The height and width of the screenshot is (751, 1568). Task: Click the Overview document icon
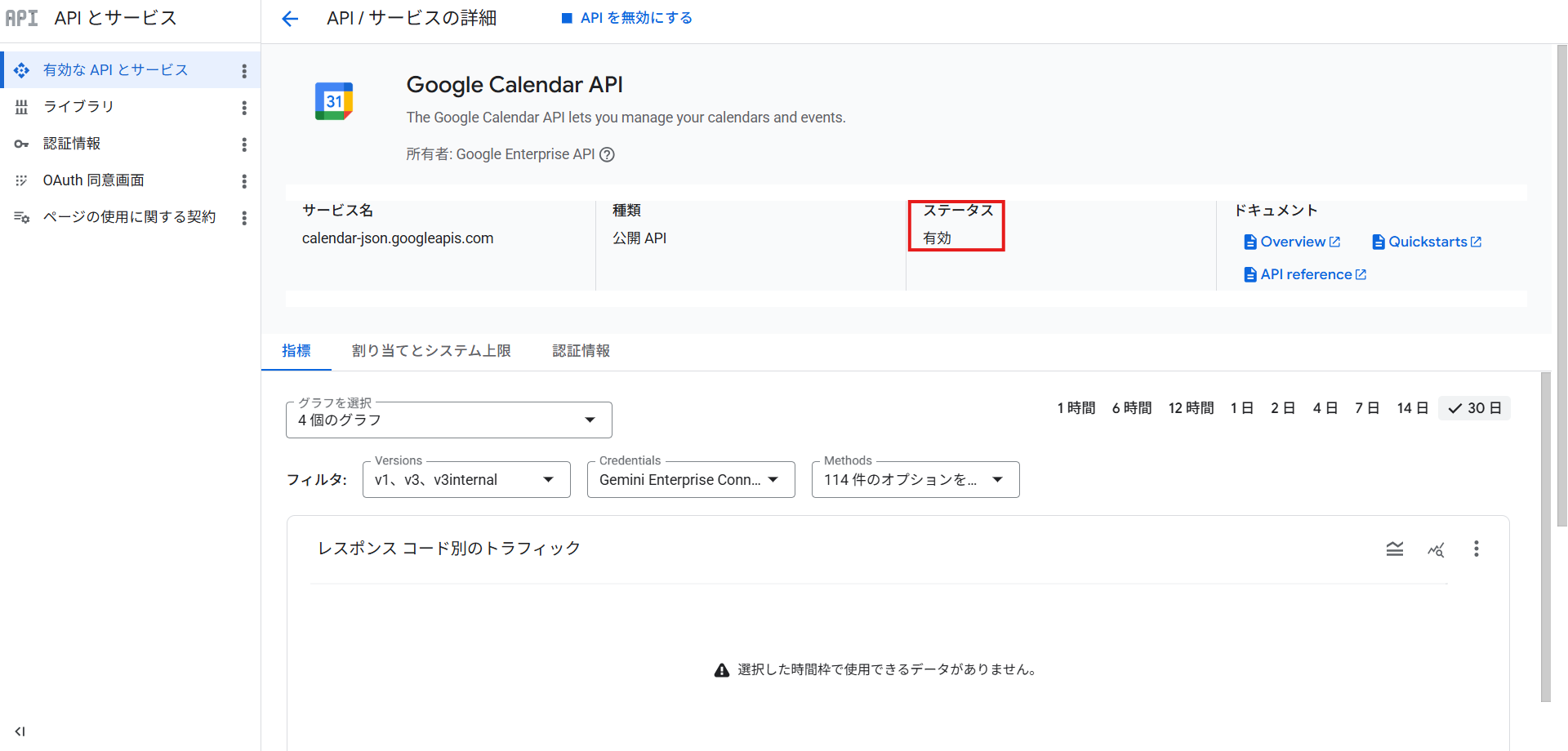[x=1249, y=242]
